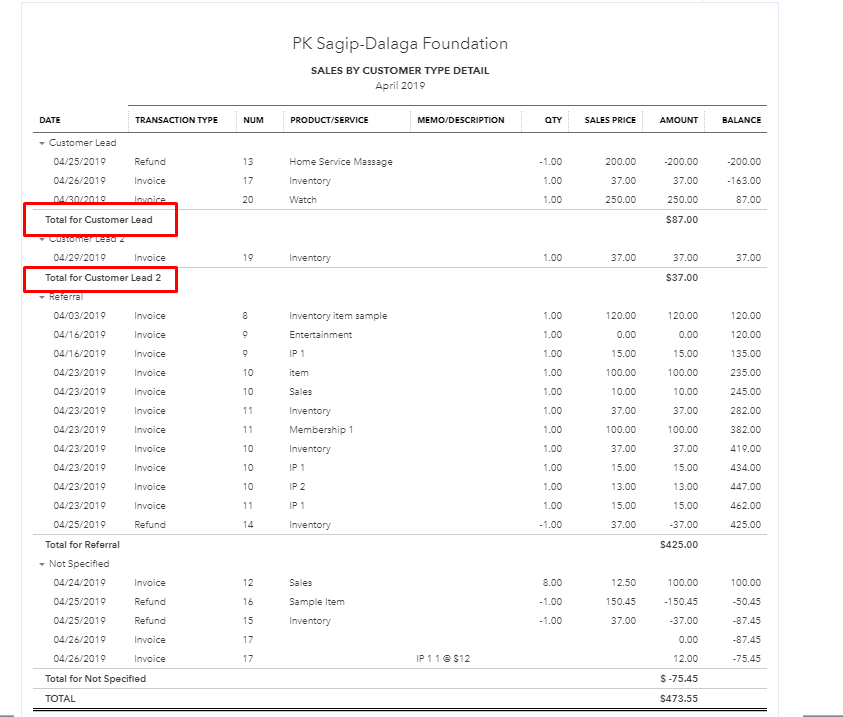The width and height of the screenshot is (843, 717).
Task: Open the Entertainment invoice row
Action: pyautogui.click(x=400, y=335)
